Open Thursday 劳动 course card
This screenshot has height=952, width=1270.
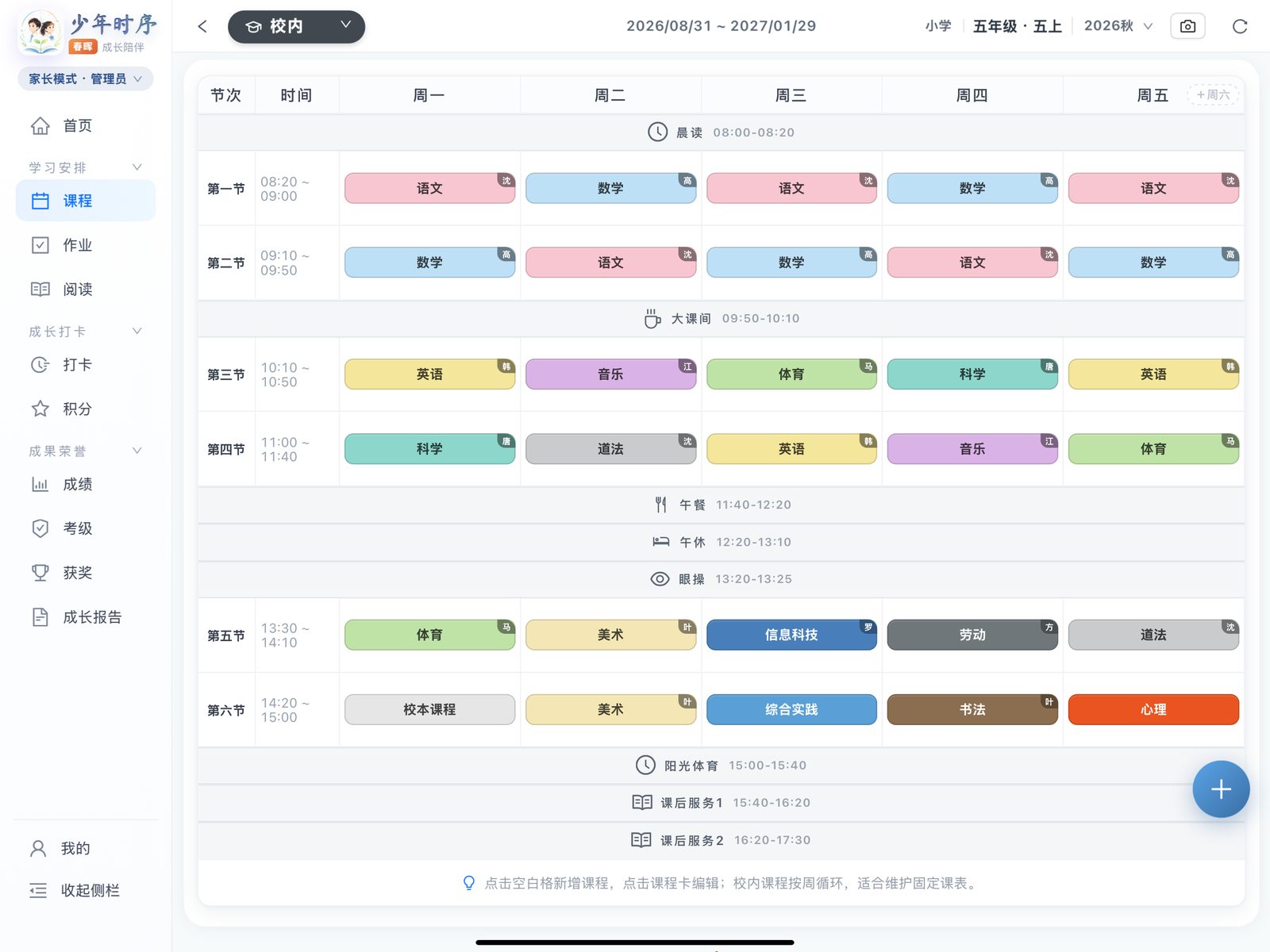click(x=972, y=635)
